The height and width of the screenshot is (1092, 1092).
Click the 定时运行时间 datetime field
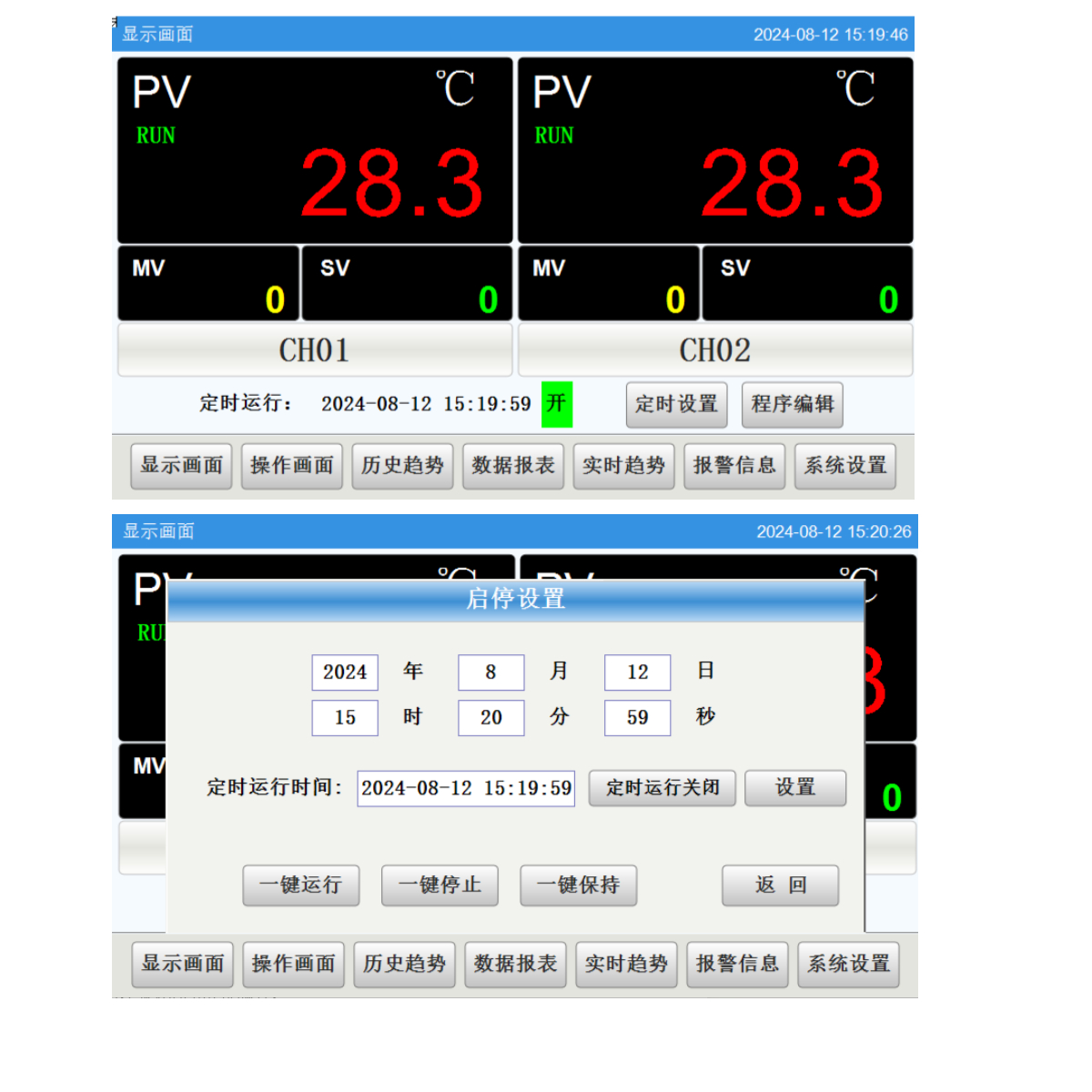click(x=465, y=788)
